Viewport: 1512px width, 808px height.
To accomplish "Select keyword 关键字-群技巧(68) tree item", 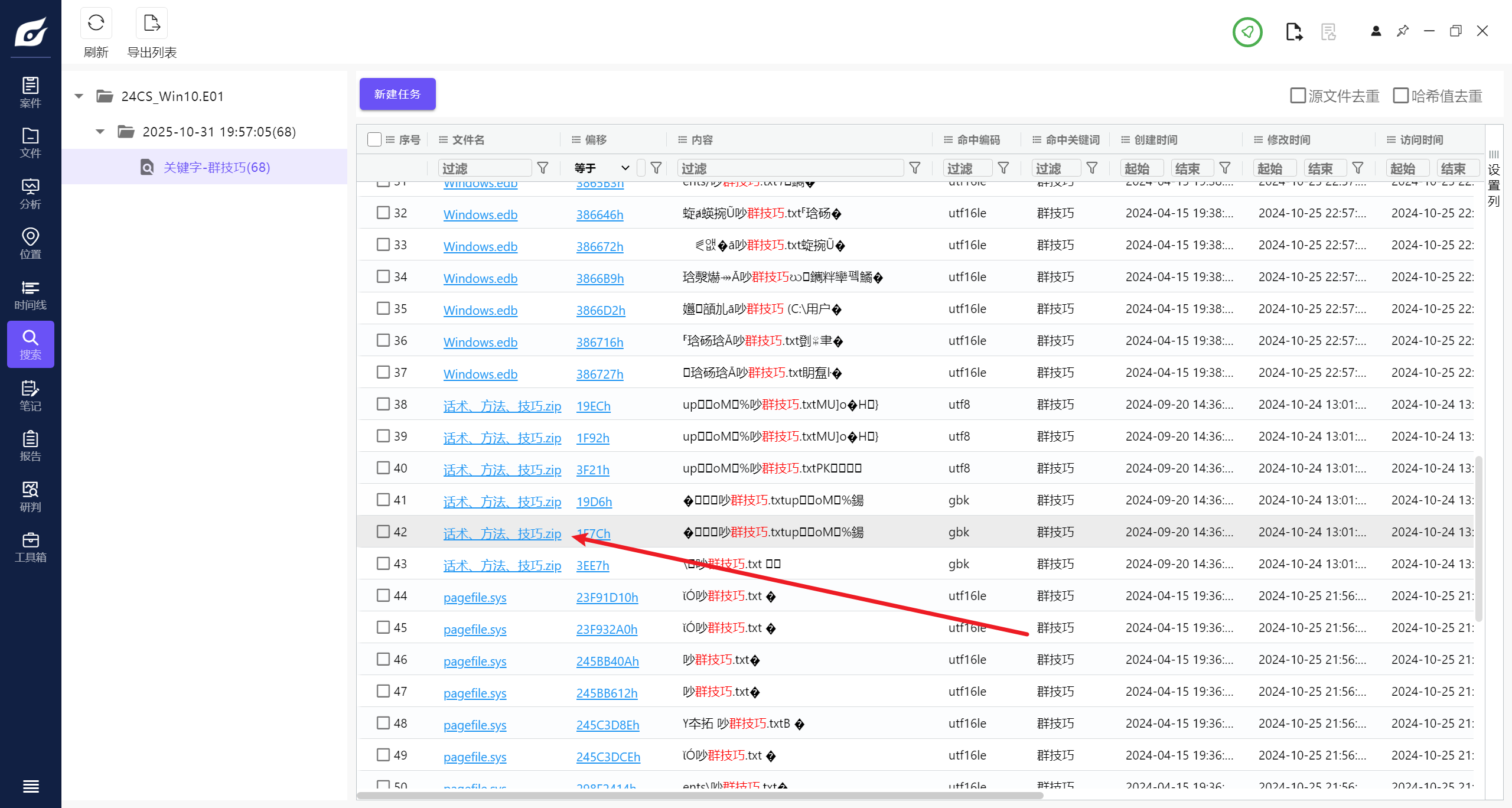I will tap(216, 167).
